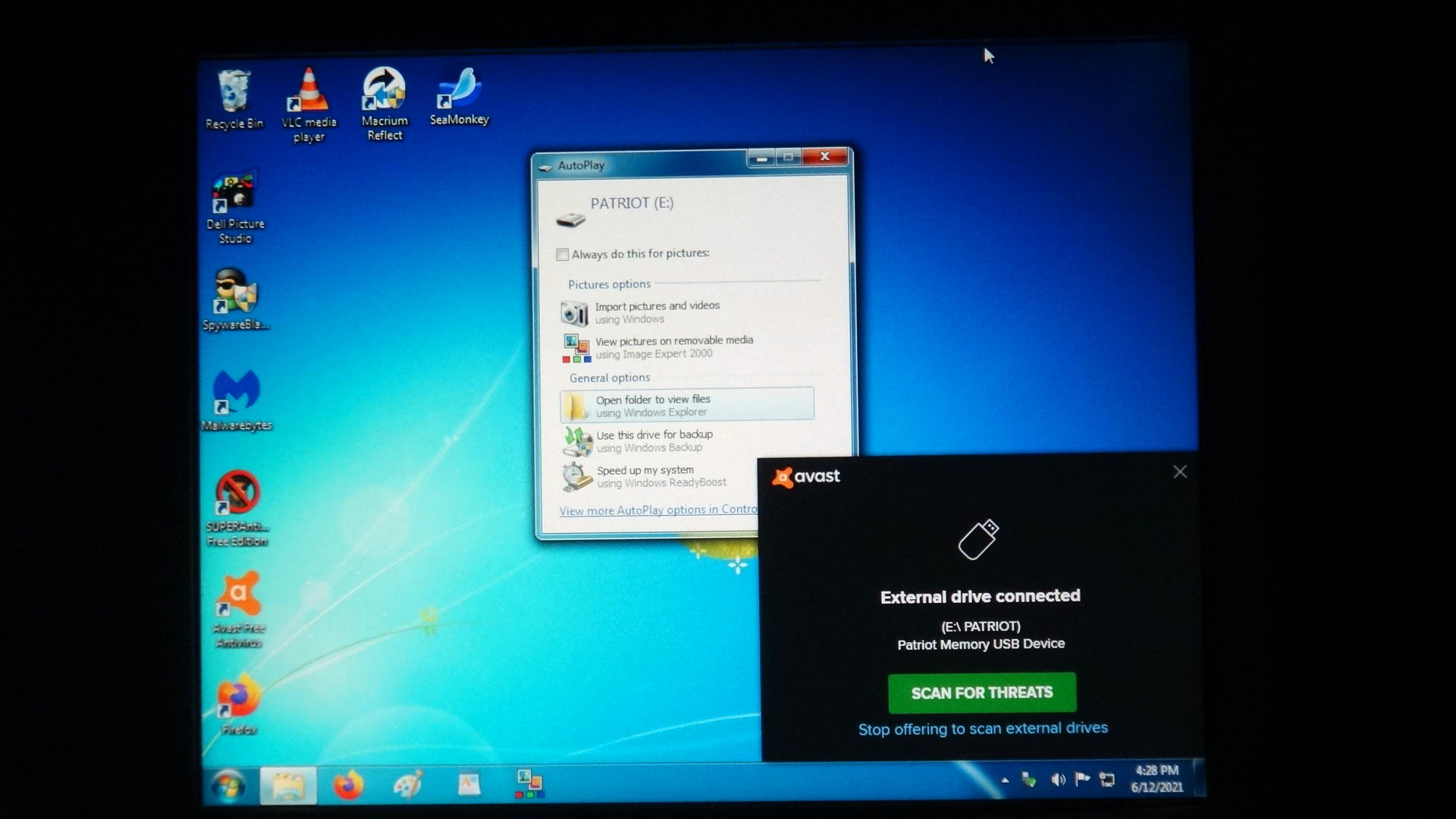Open View more AutoPlay options link
The height and width of the screenshot is (819, 1456).
tap(658, 510)
